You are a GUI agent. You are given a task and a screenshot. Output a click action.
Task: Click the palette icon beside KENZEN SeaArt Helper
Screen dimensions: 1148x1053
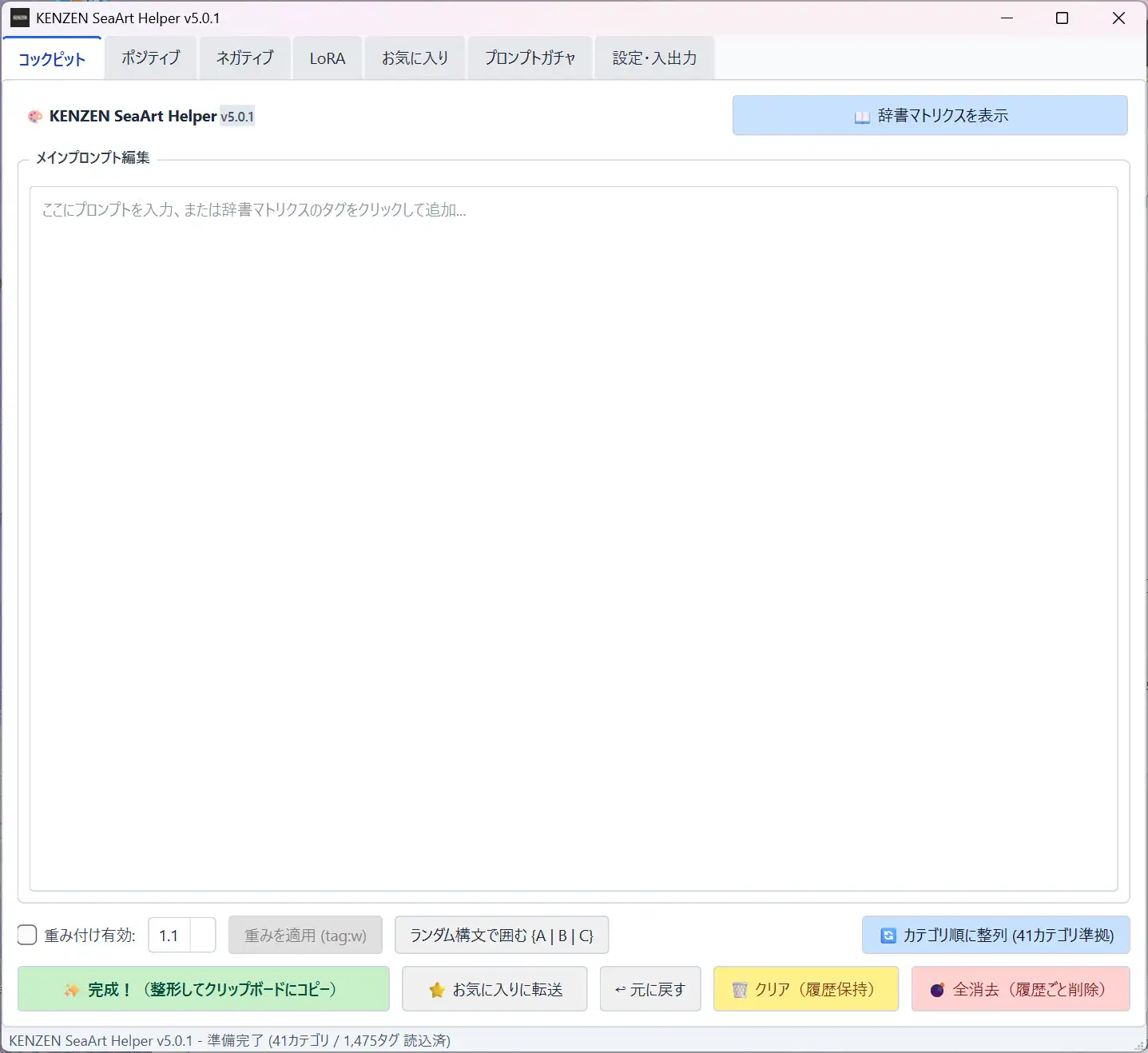(34, 117)
